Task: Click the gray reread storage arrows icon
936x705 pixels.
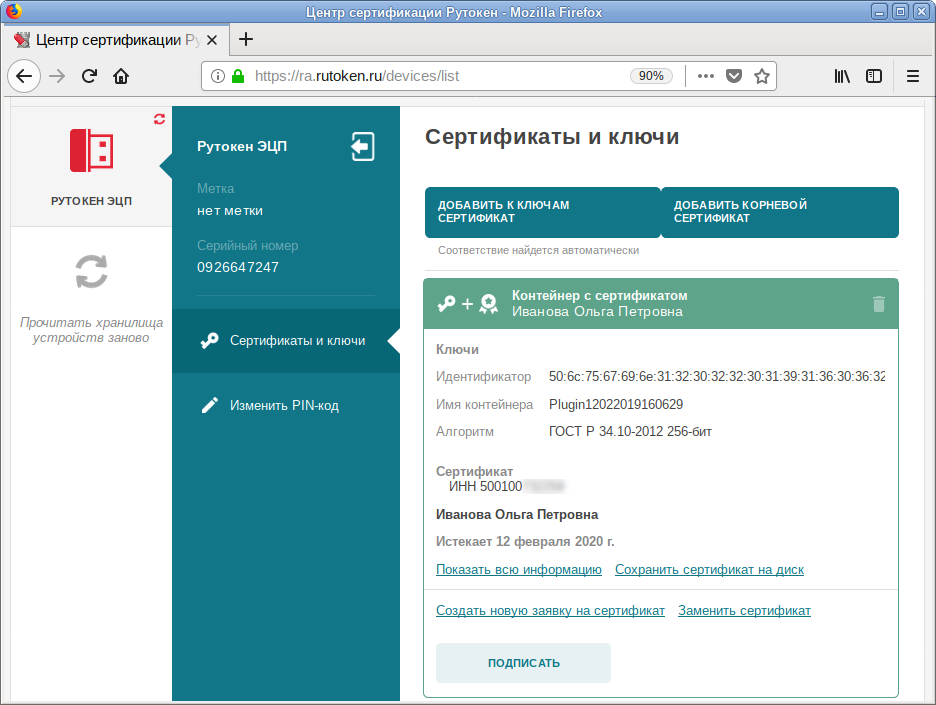Action: (91, 272)
